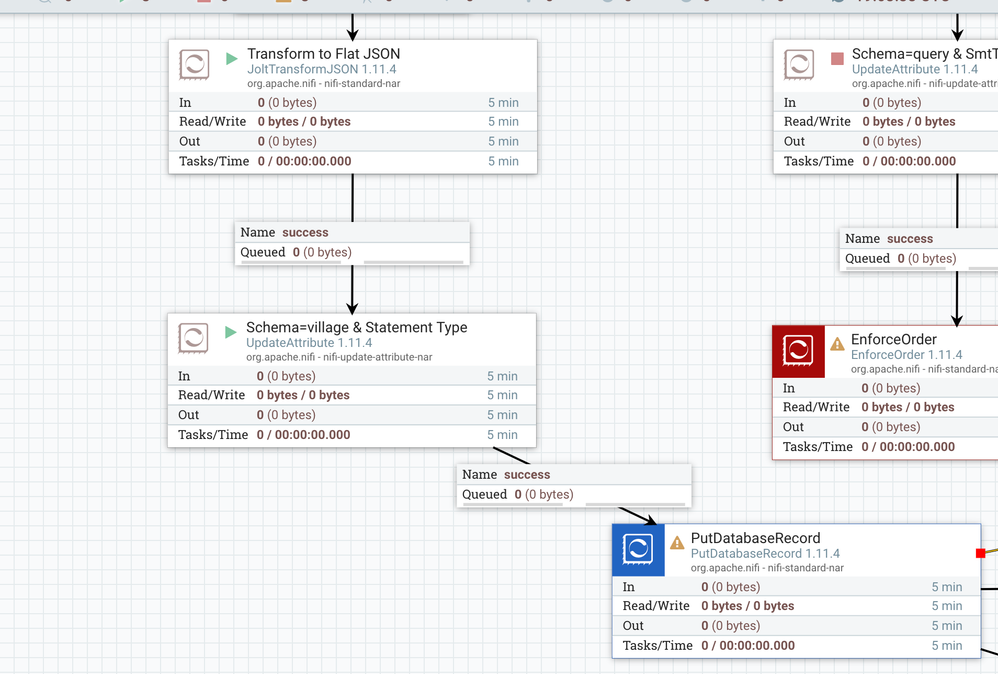Select the Schema=query UpdateAttribute processor icon

point(799,65)
